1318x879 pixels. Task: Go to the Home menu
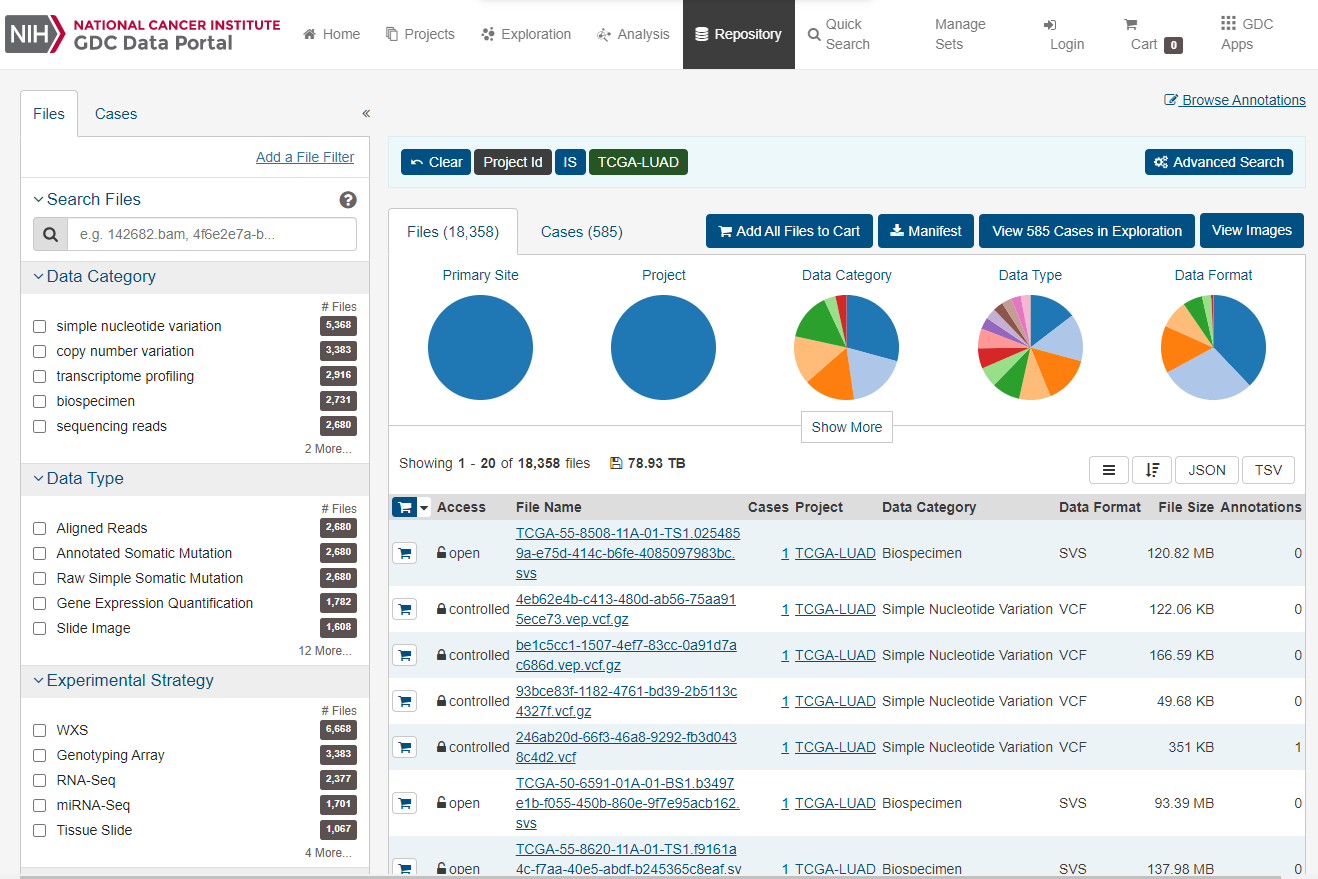coord(331,34)
